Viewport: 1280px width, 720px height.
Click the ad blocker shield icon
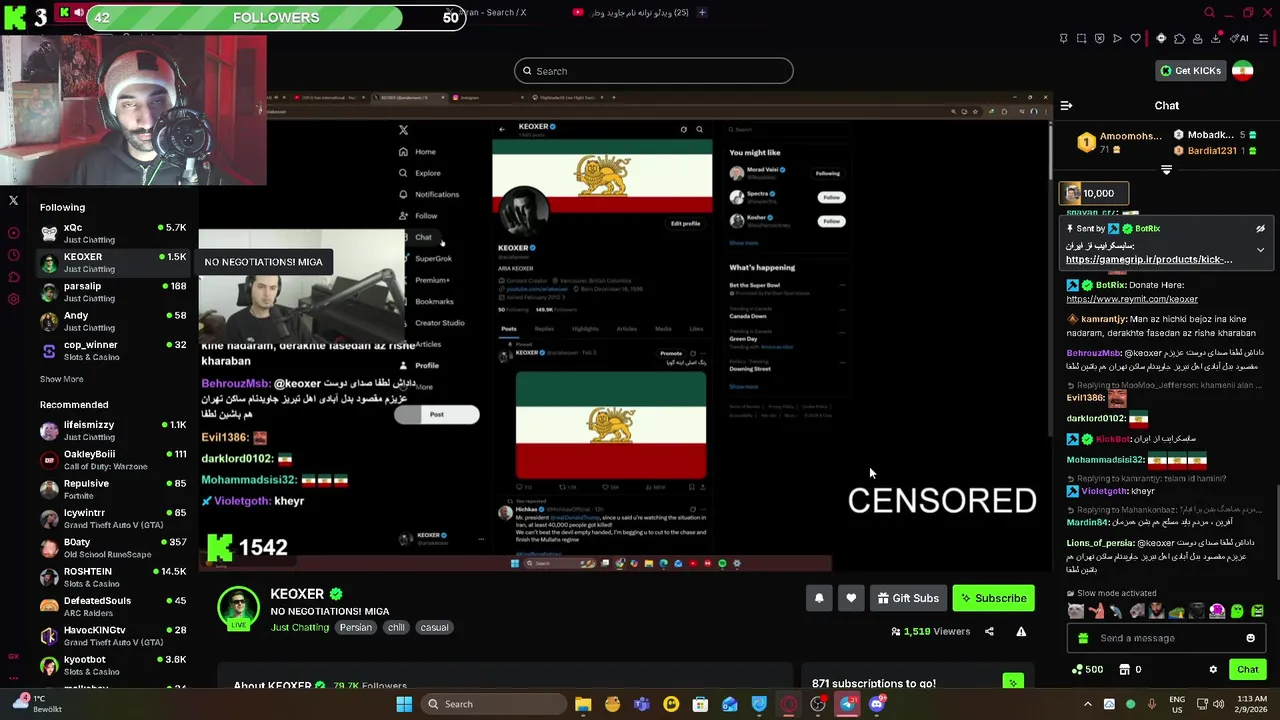[x=1099, y=39]
